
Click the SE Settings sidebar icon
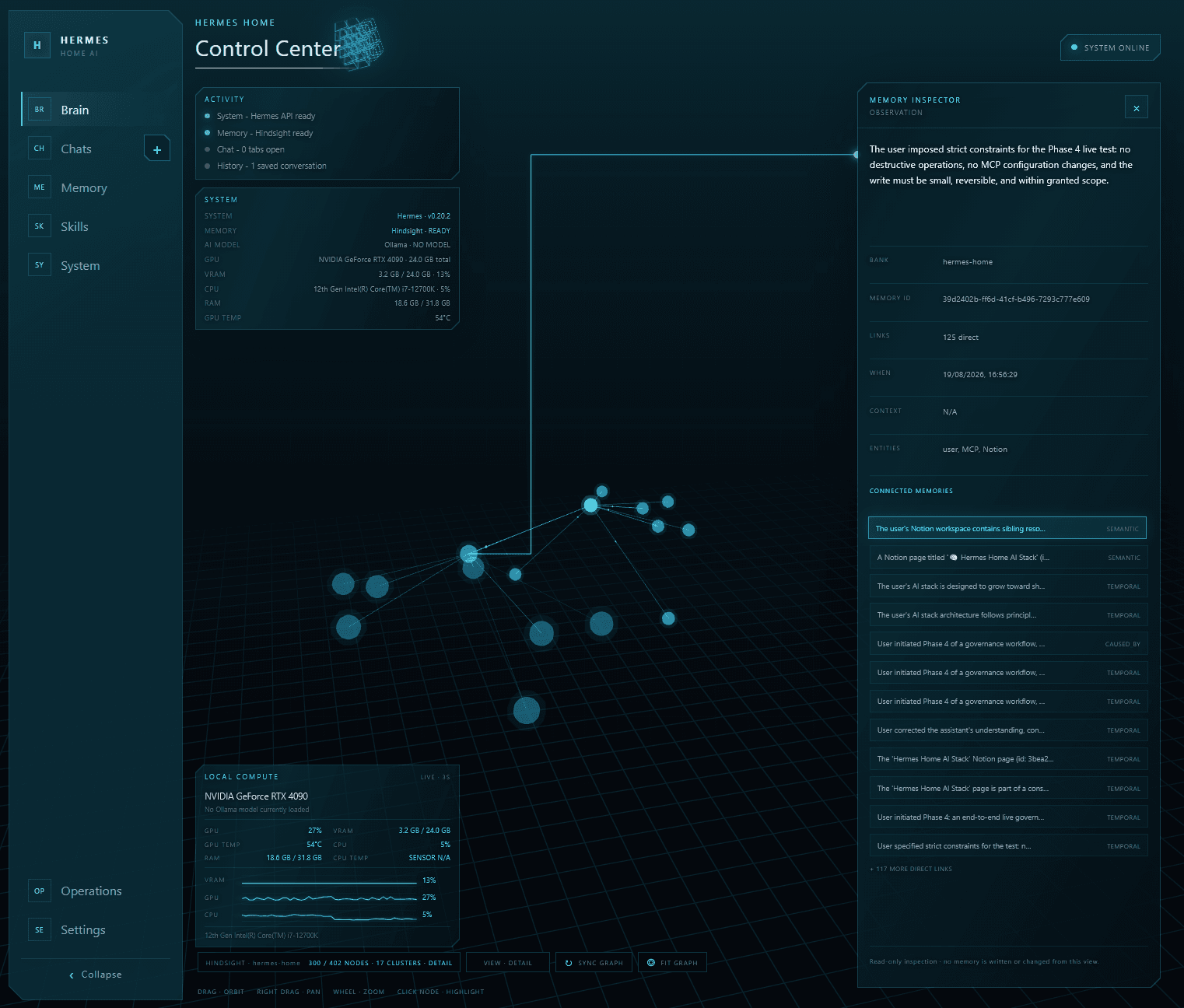coord(40,929)
